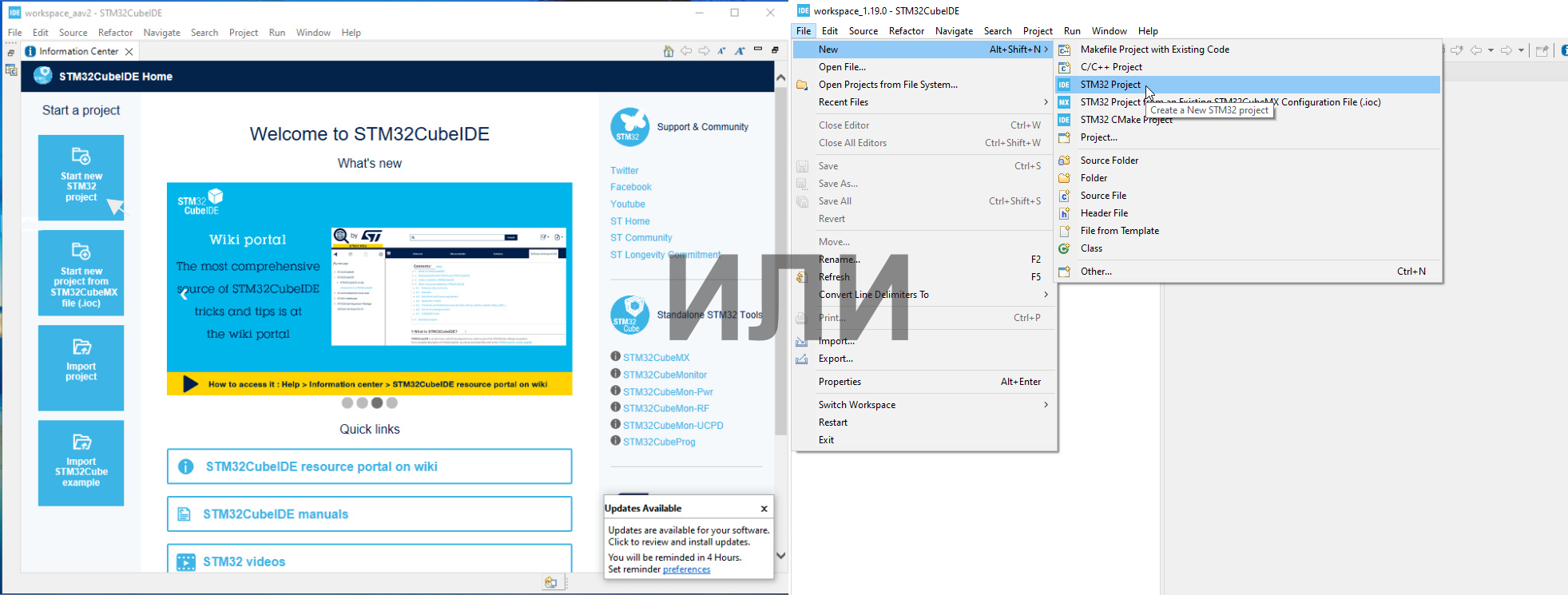
Task: Choose STM32 CMake Project in the New submenu
Action: [1248, 120]
